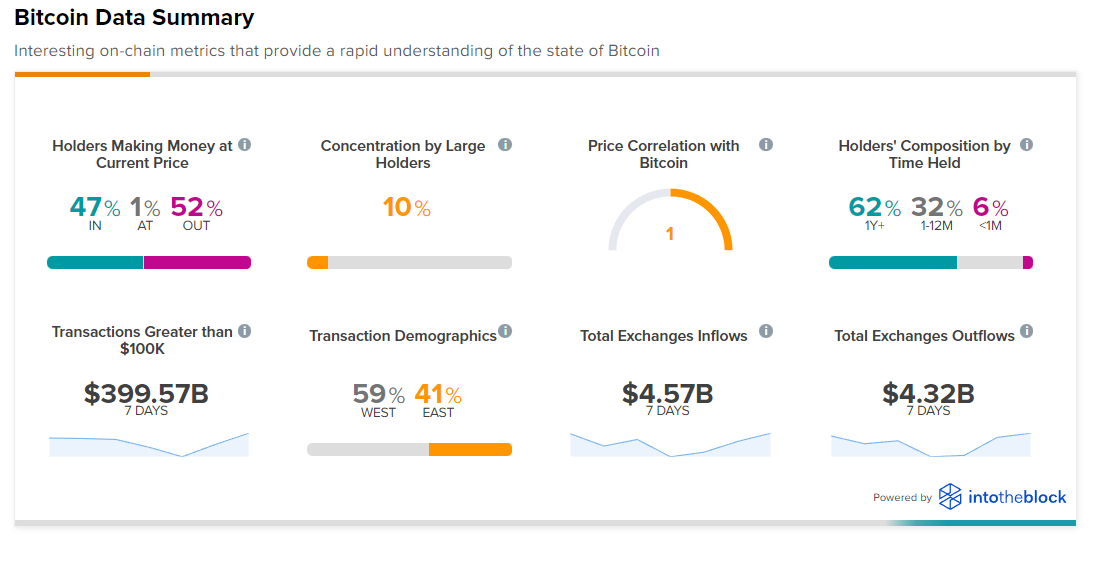Click the 1Y+ teal segment of composition bar
This screenshot has width=1095, height=562.
pos(892,263)
